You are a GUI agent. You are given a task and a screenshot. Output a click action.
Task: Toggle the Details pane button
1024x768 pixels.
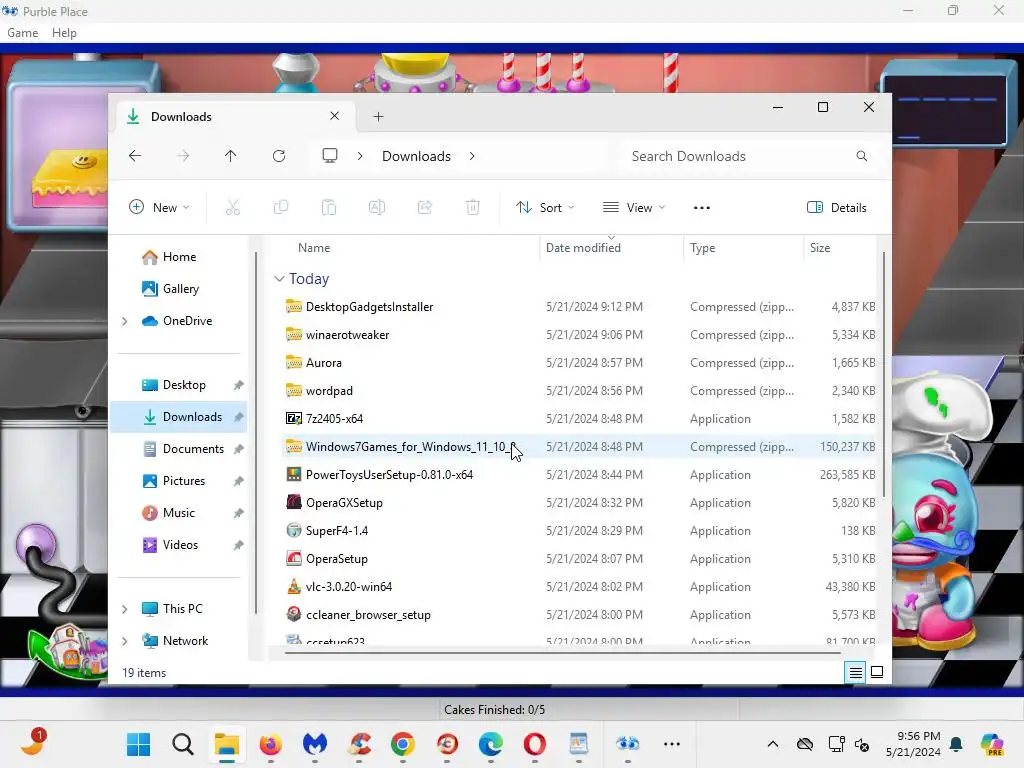click(837, 208)
